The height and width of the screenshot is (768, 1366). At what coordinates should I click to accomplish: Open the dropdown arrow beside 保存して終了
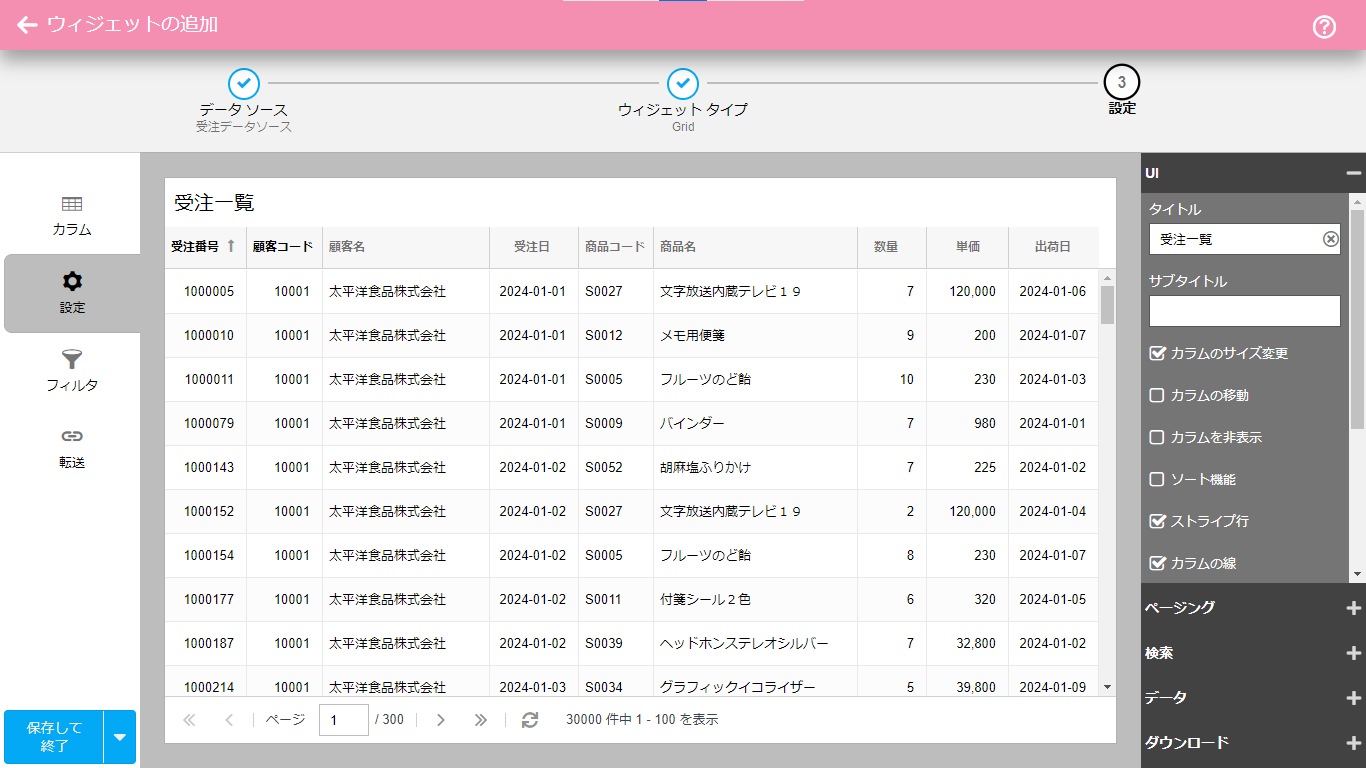[x=120, y=737]
